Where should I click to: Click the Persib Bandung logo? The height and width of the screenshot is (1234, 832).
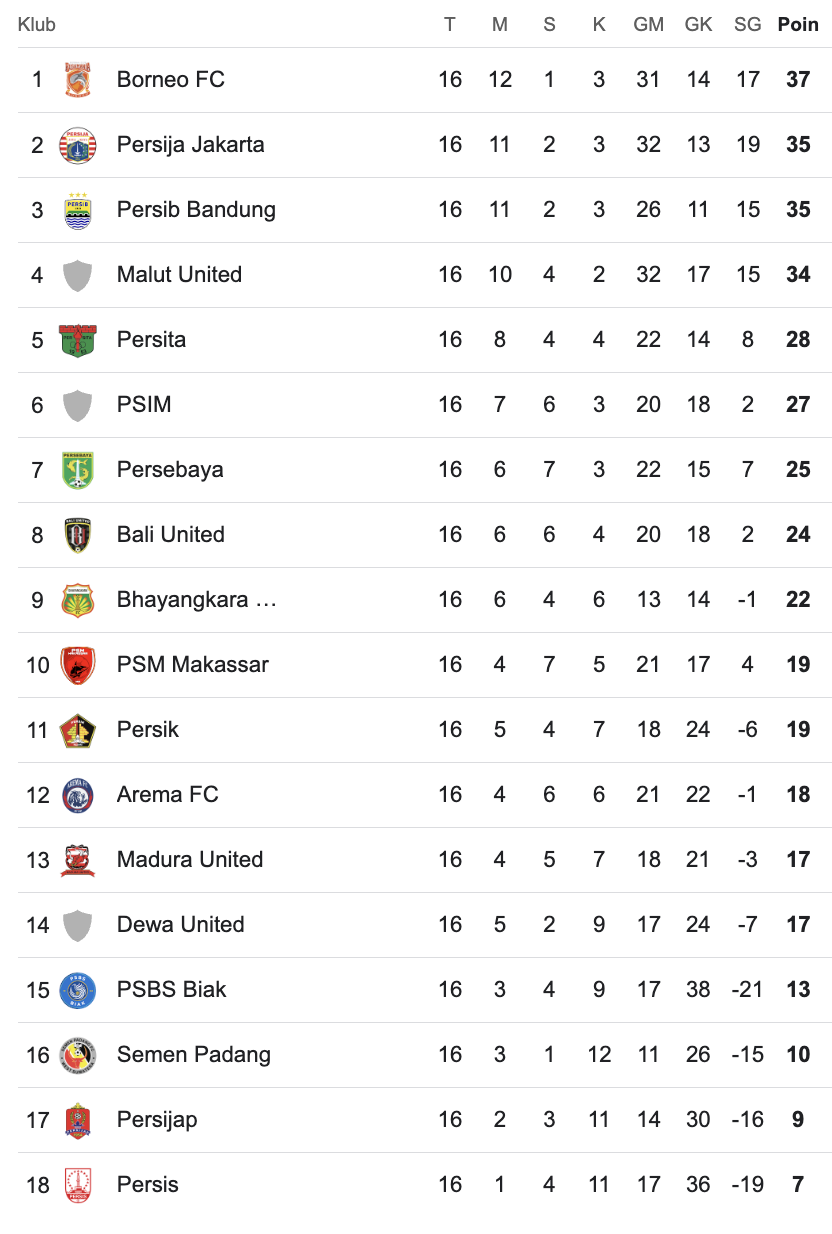[77, 210]
